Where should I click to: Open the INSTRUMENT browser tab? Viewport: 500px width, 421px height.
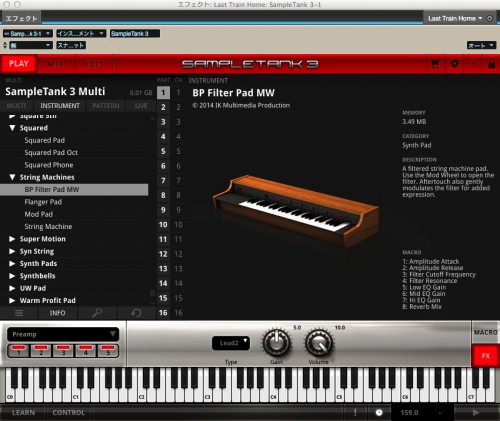click(x=60, y=106)
